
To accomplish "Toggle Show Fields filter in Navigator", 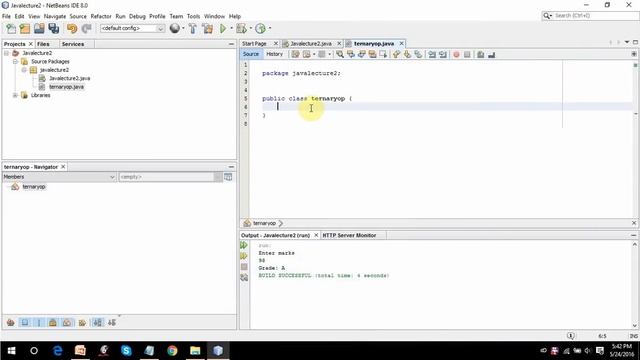I will tap(25, 322).
